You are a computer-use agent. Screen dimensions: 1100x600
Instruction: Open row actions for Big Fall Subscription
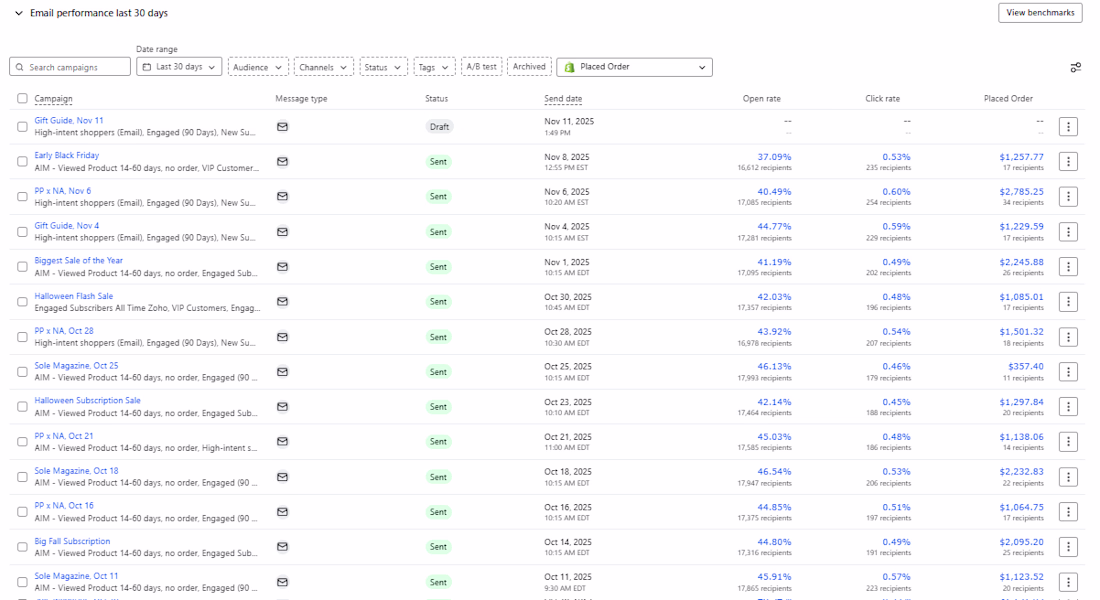[x=1068, y=547]
